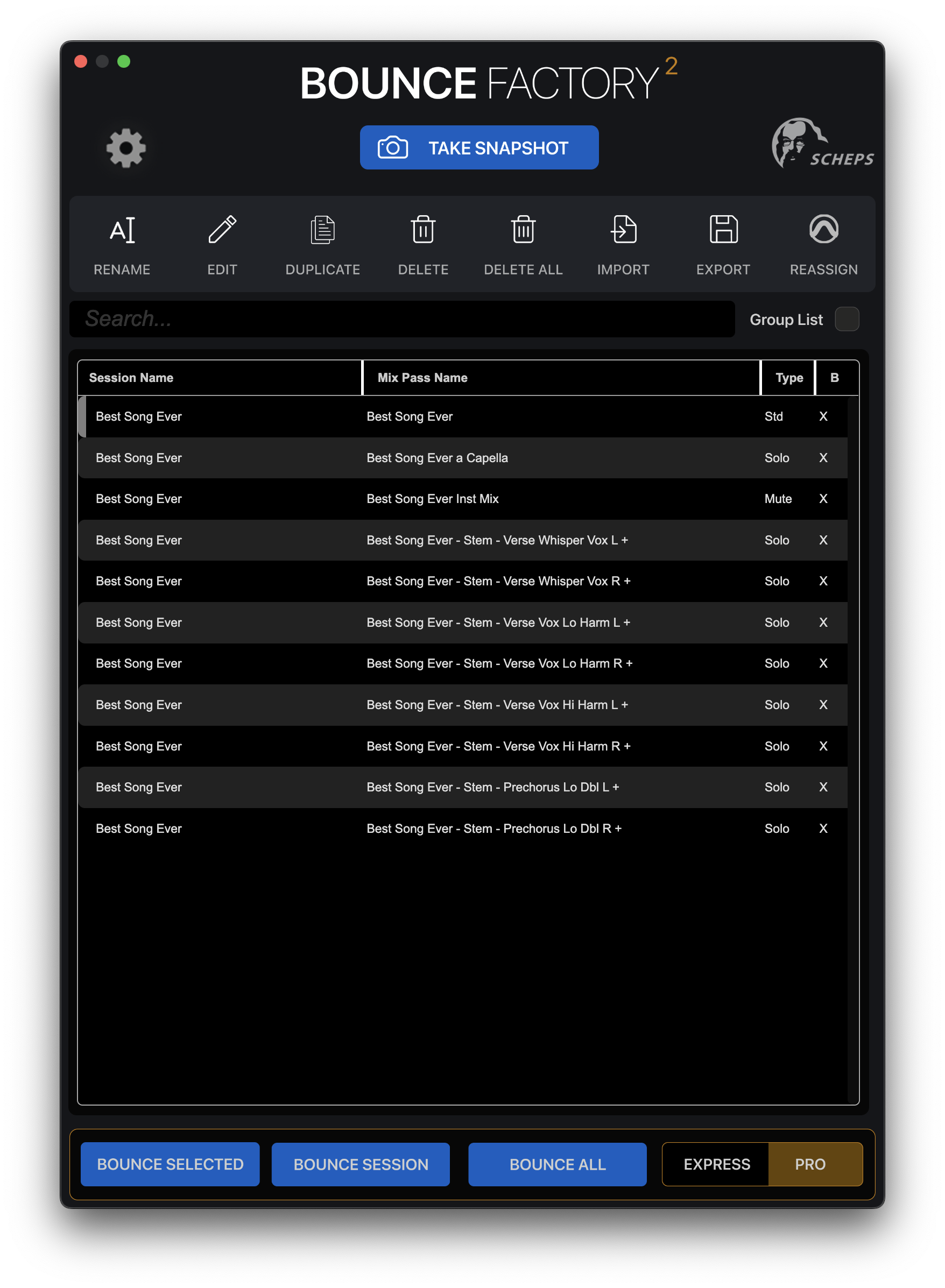Toggle bounce for Best Song Ever Inst Mix
Screen dimensions: 945x1288
(x=824, y=499)
